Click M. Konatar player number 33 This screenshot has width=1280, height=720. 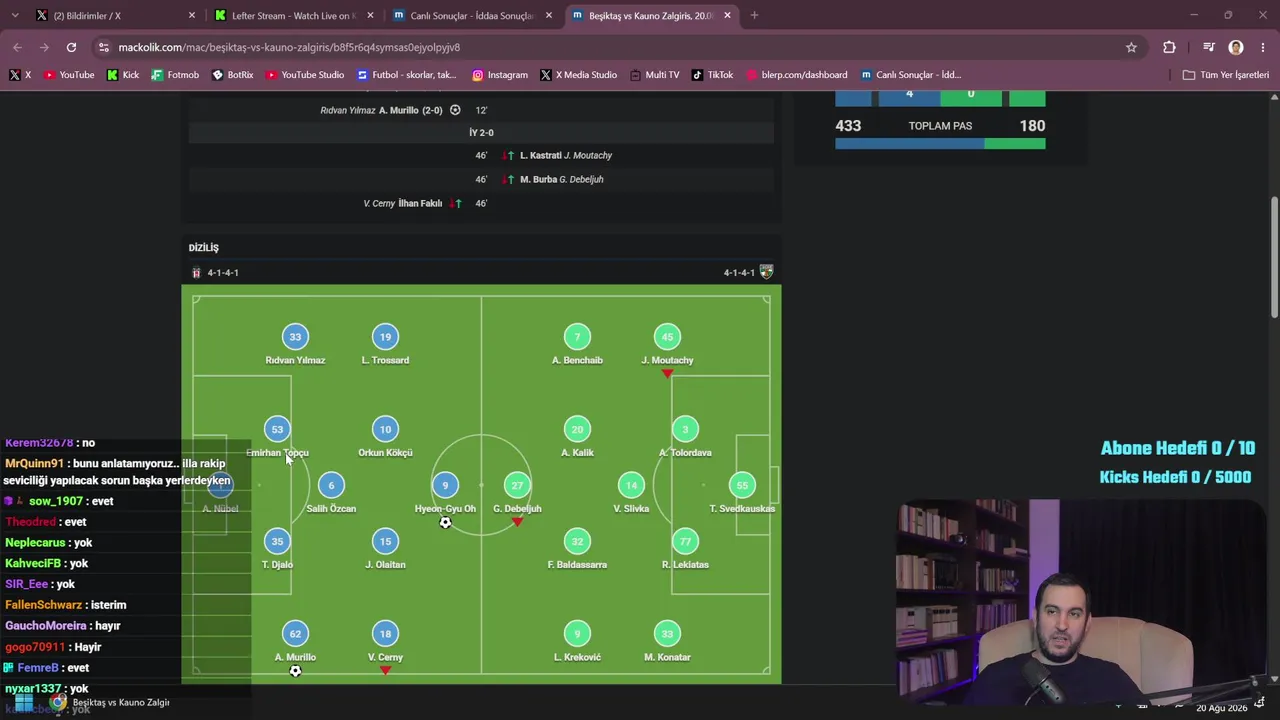pos(667,633)
